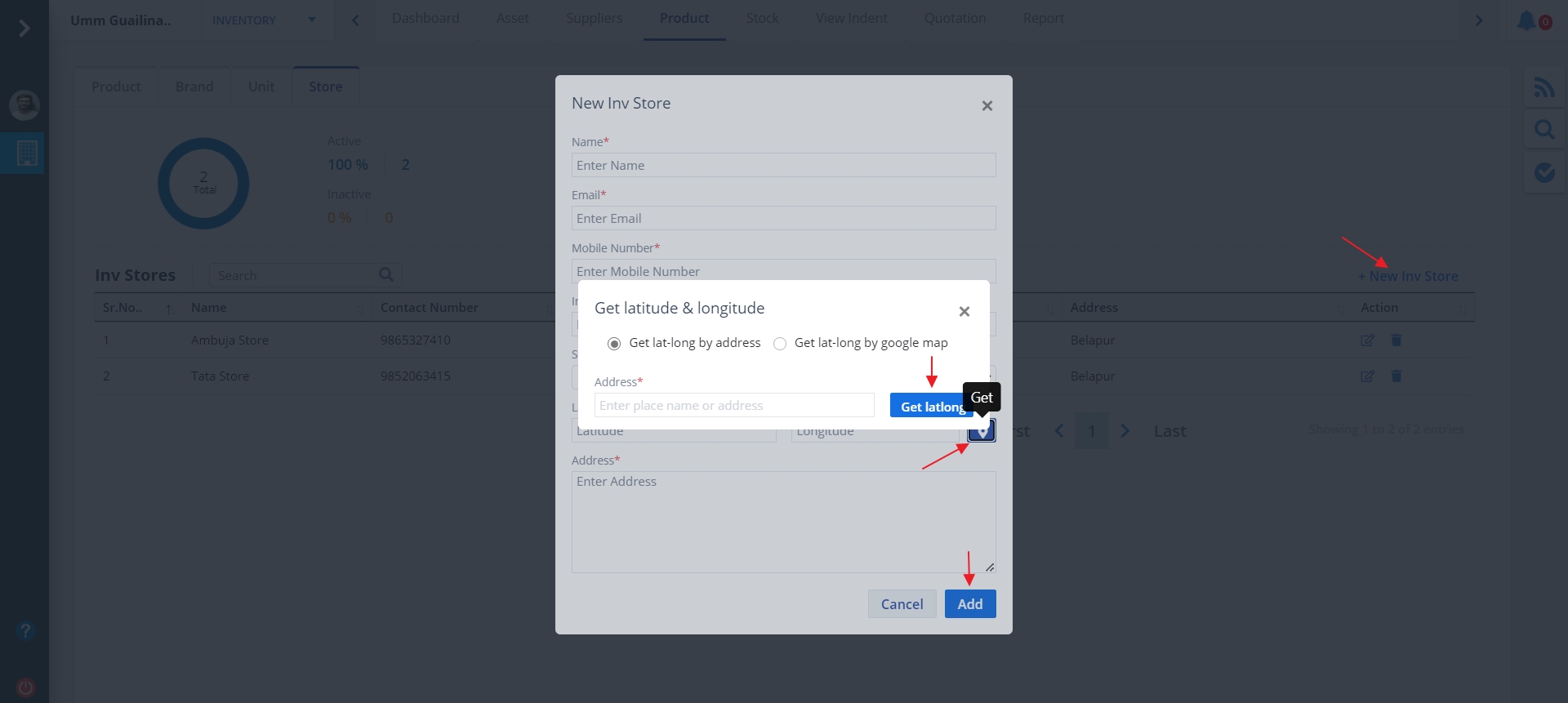Close the Get latitude & longitude popup

point(964,312)
